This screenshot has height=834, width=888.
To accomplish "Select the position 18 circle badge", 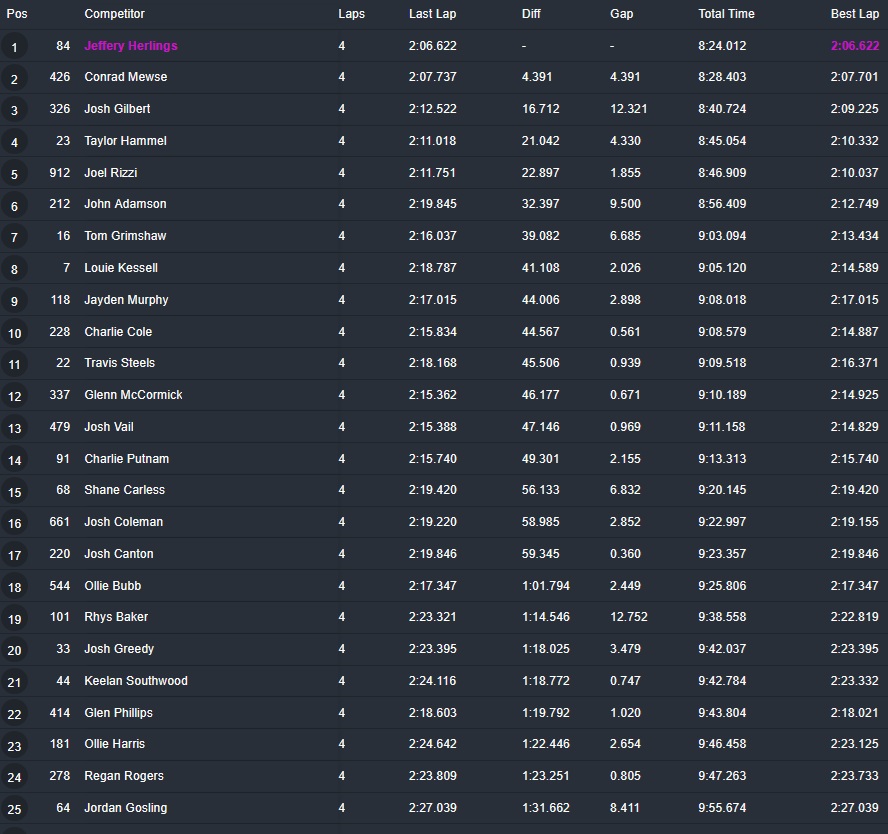I will [x=14, y=587].
